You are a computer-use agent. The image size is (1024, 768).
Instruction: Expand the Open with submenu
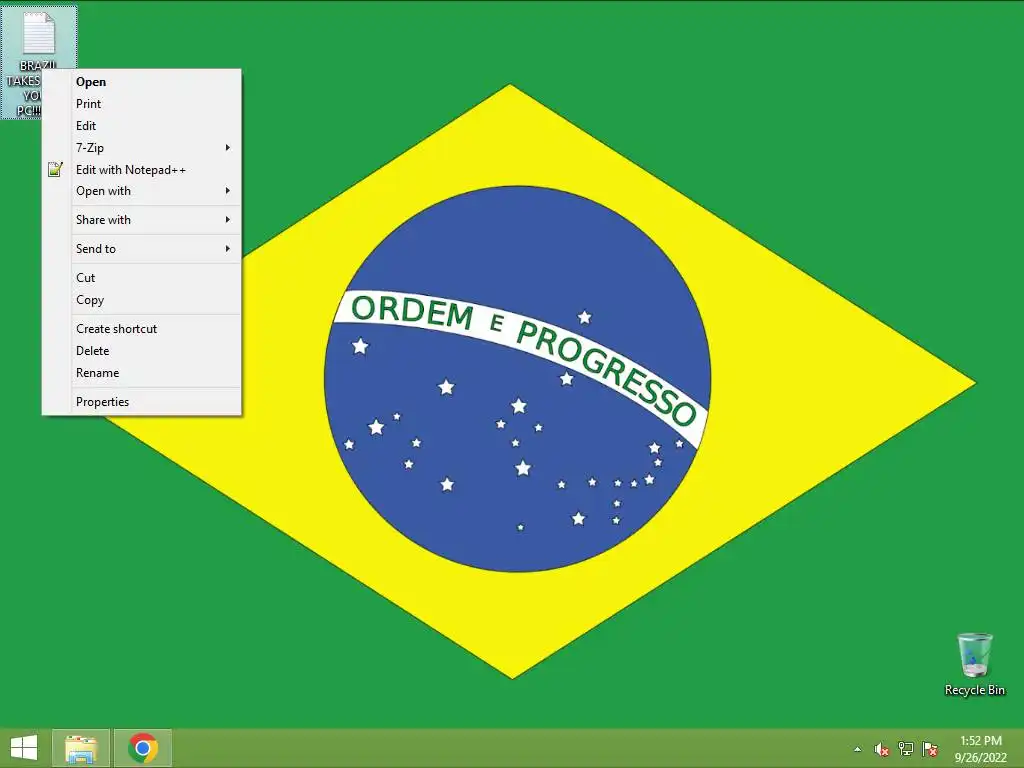pos(142,191)
